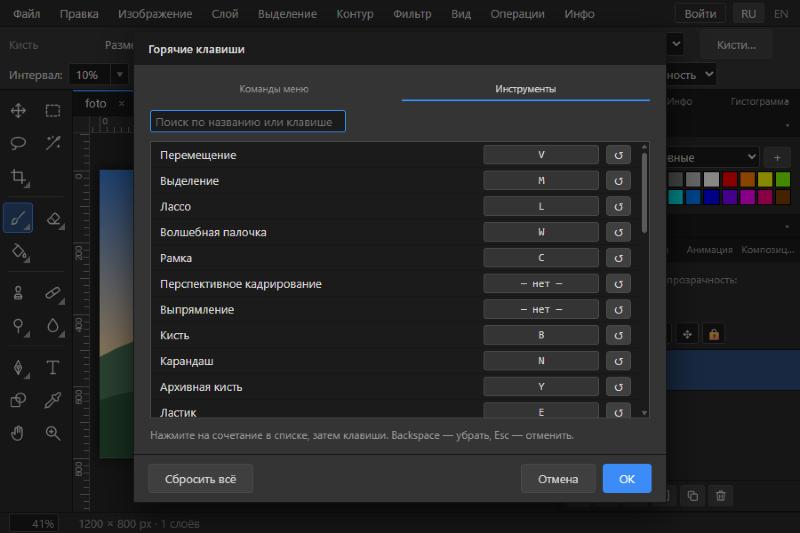Reset the Рамка shortcut to default

618,258
